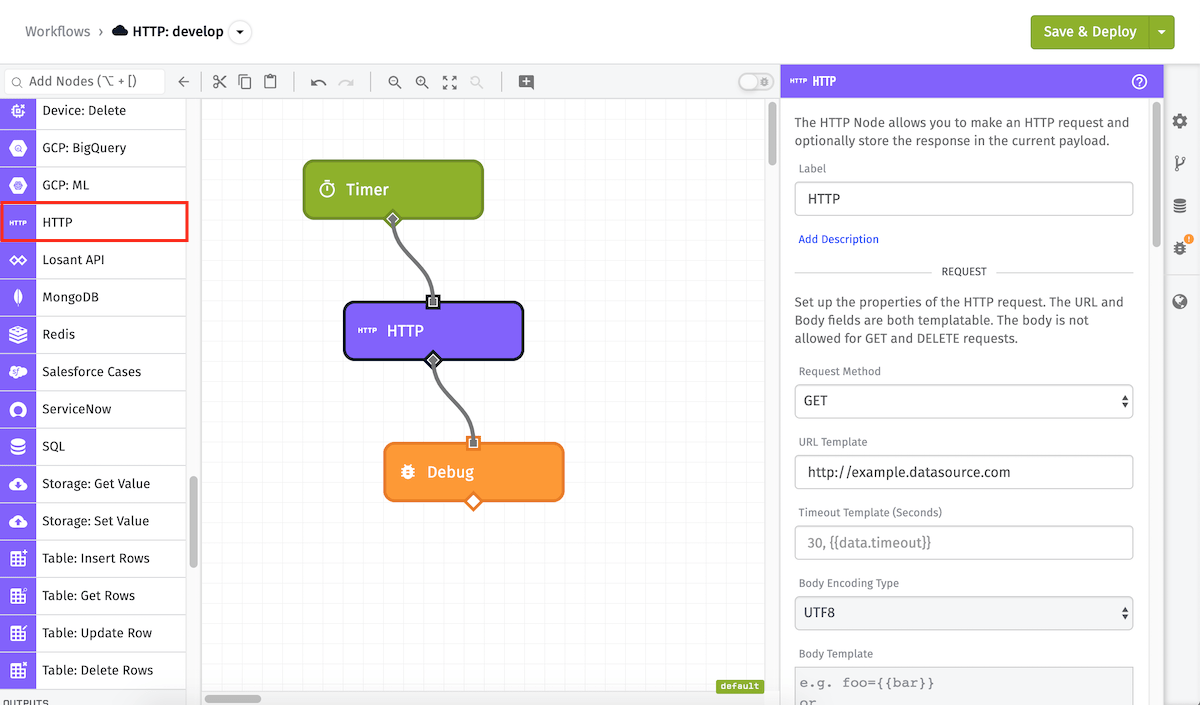Click the Save & Deploy button
The width and height of the screenshot is (1200, 705).
pos(1090,32)
